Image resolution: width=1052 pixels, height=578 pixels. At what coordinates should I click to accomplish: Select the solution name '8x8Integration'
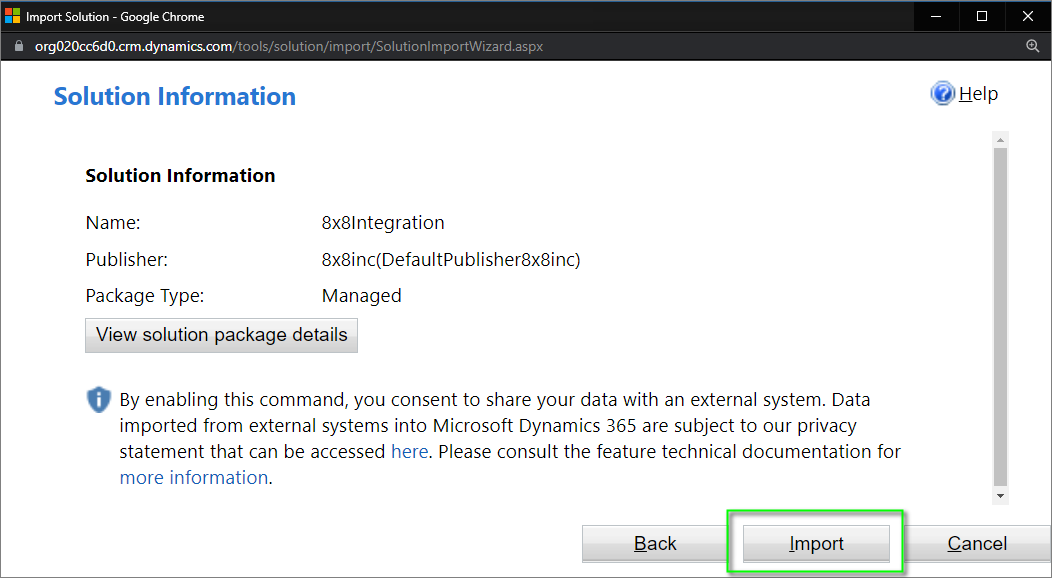pyautogui.click(x=383, y=223)
